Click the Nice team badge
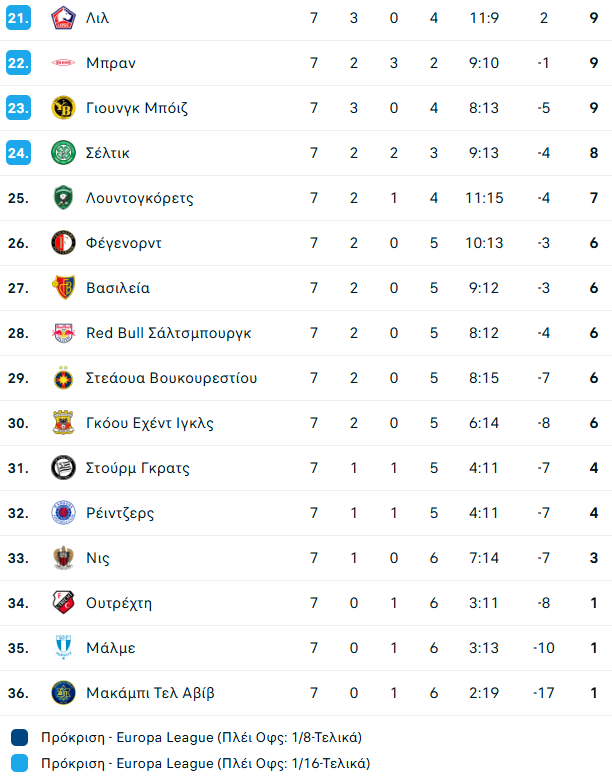Screen dimensions: 612x776 tap(63, 558)
